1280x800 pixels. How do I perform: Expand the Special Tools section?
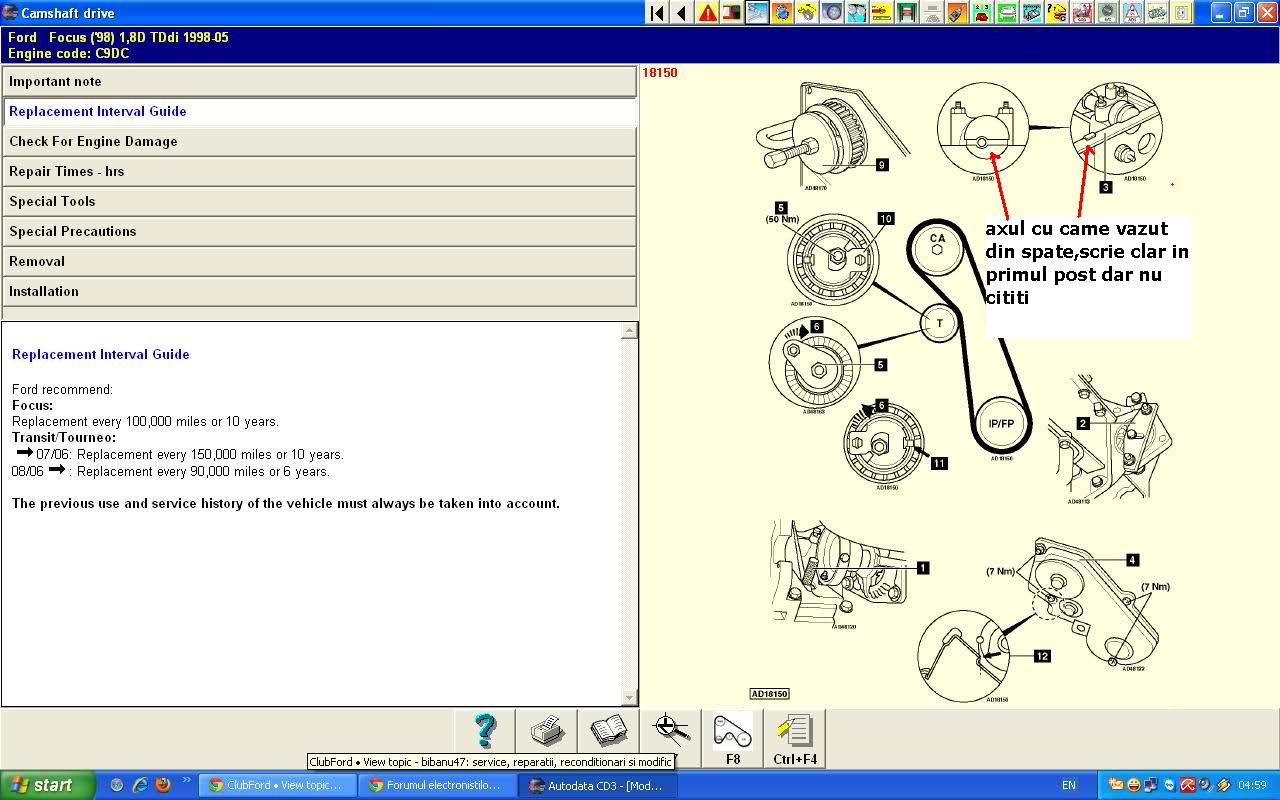pyautogui.click(x=319, y=202)
